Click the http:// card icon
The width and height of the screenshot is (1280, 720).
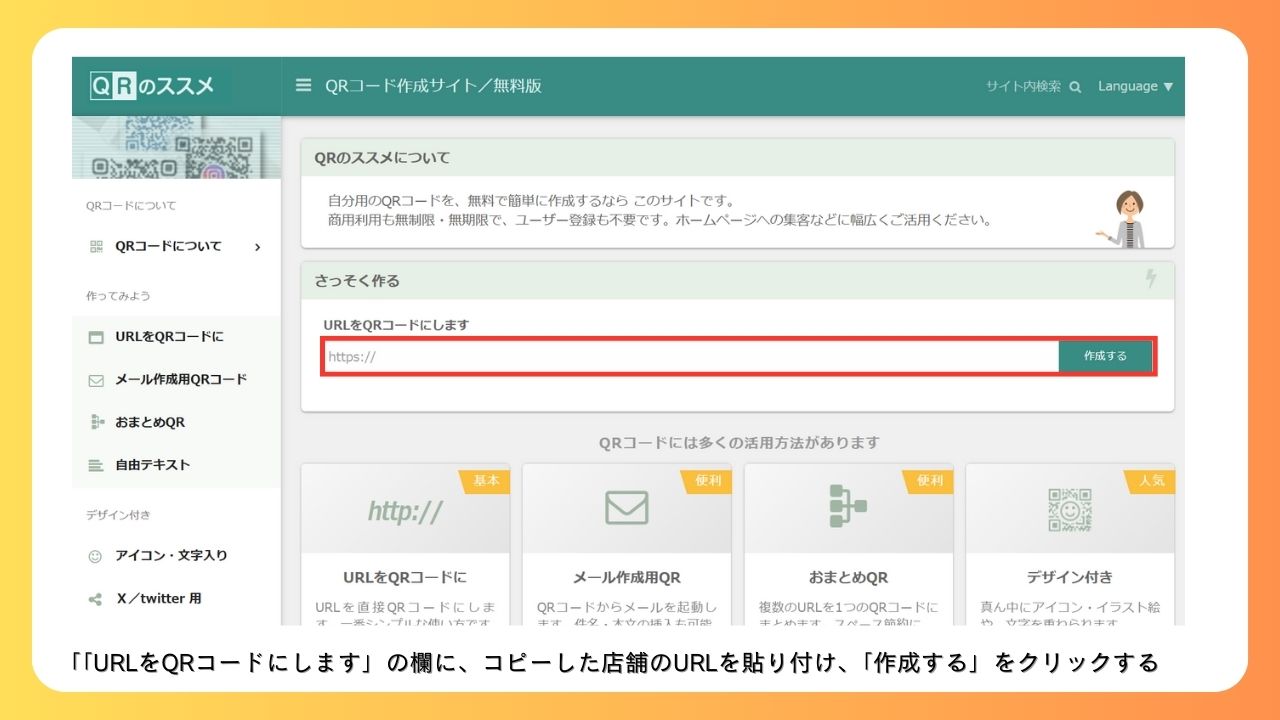pyautogui.click(x=405, y=511)
